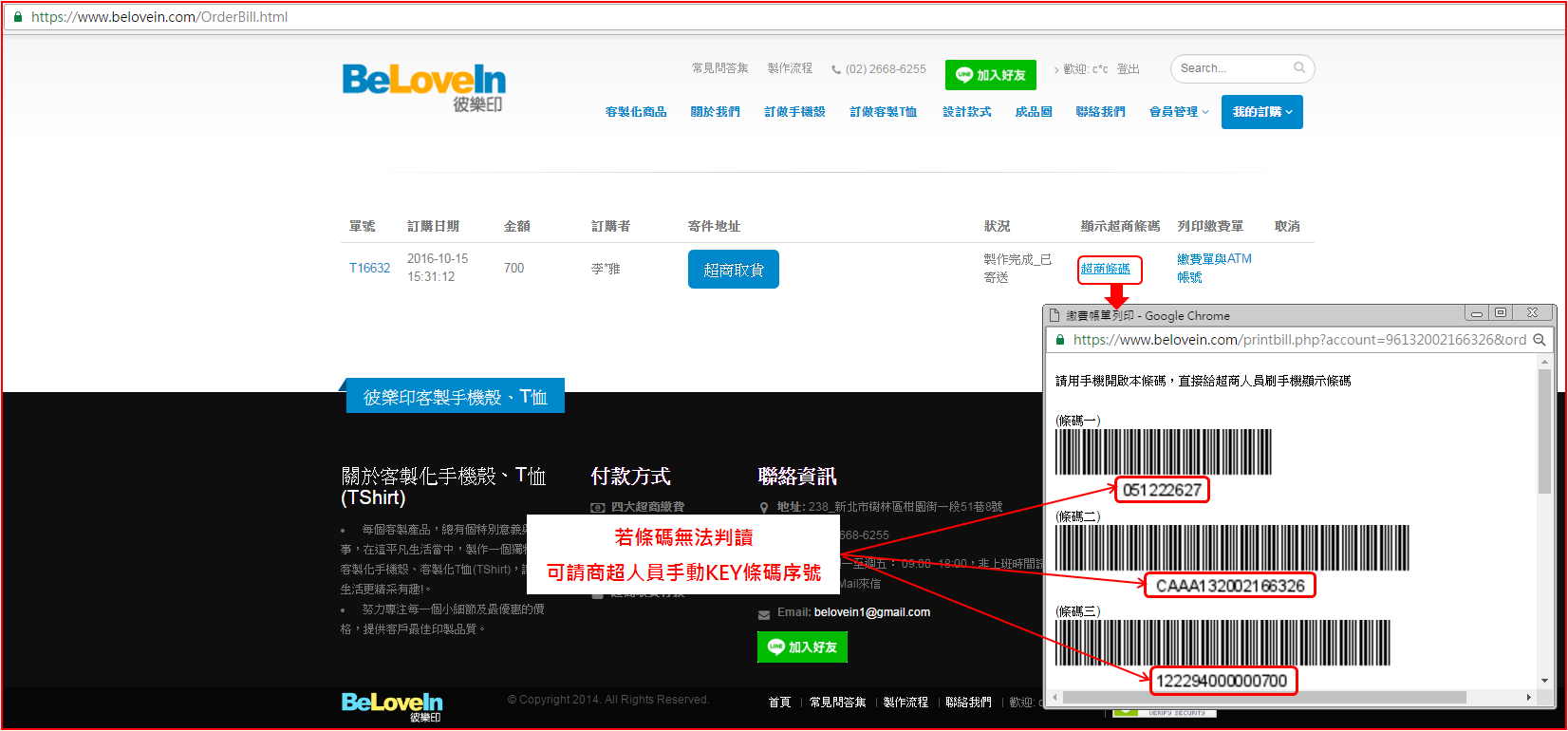Open 客製化商品 nav item

click(x=636, y=112)
